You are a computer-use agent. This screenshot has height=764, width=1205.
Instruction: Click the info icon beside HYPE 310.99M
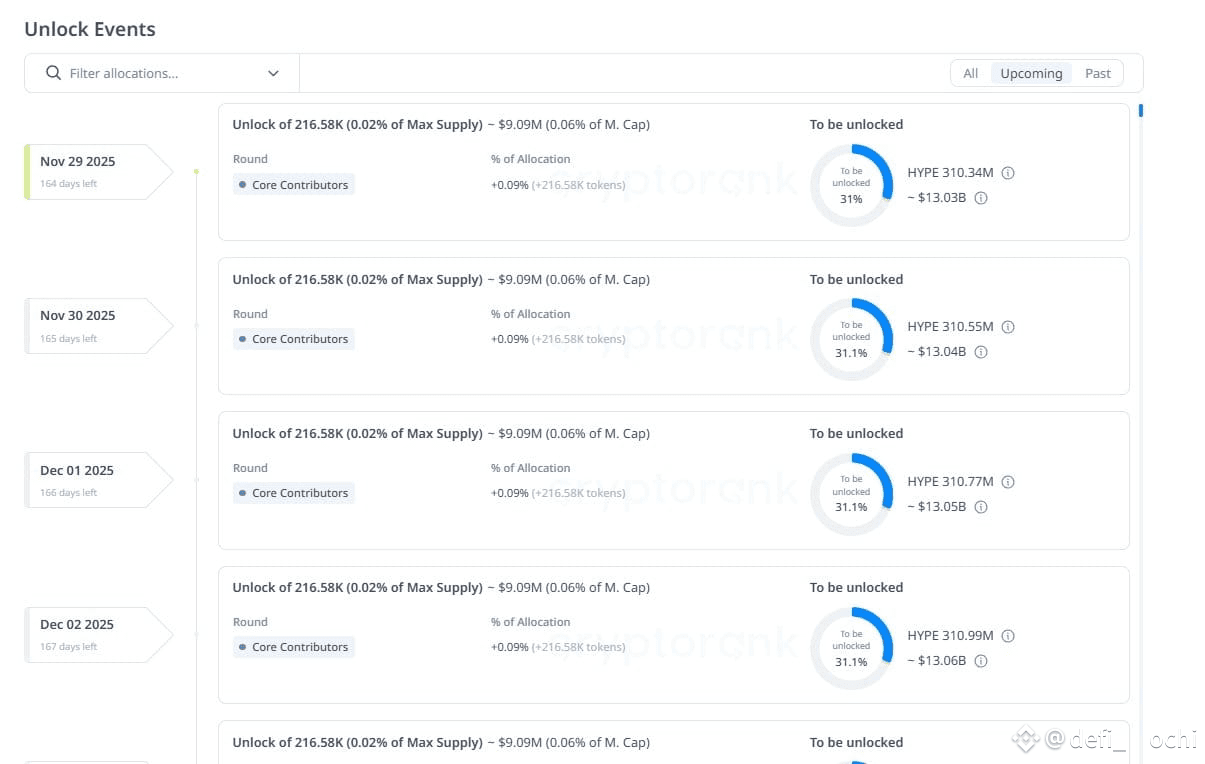(x=1008, y=636)
